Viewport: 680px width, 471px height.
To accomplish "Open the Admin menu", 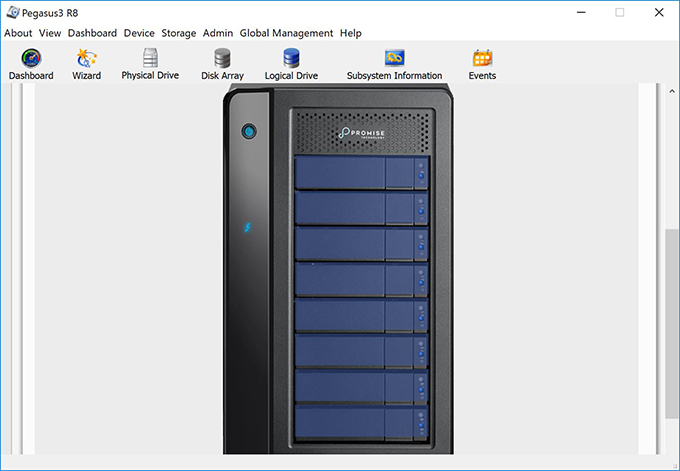I will (x=218, y=33).
